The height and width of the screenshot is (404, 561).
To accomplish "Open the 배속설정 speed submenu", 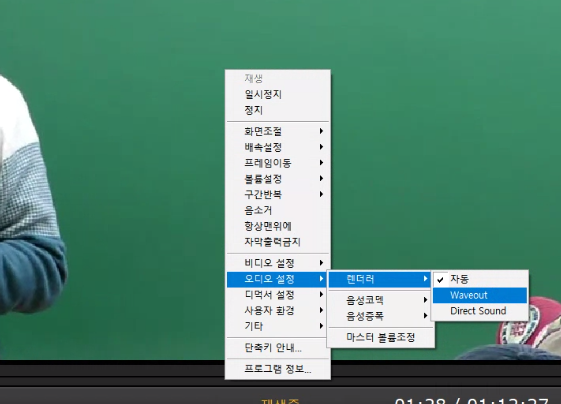I will (x=277, y=147).
